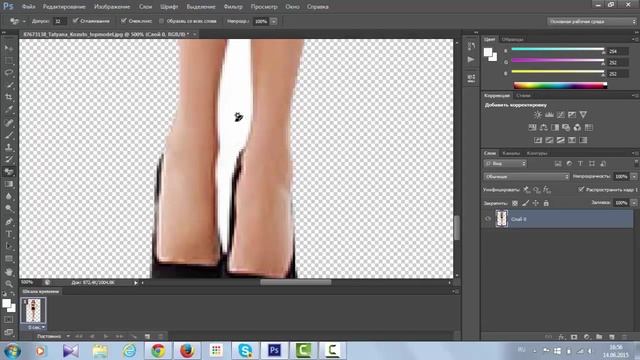Click the foreground color swatch in toolbox

pos(6,304)
